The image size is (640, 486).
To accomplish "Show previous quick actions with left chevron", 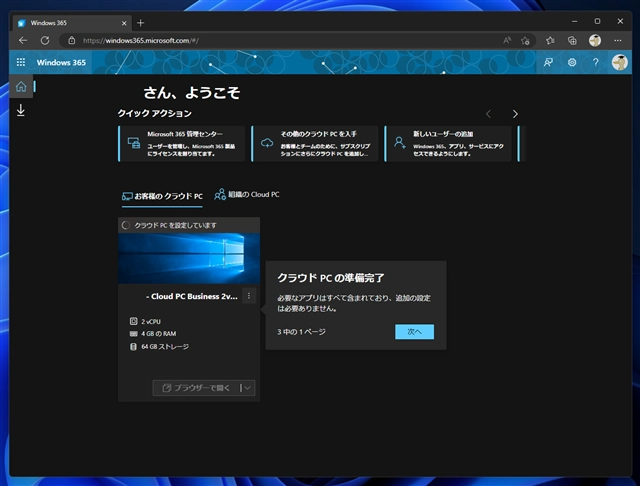I will [489, 114].
